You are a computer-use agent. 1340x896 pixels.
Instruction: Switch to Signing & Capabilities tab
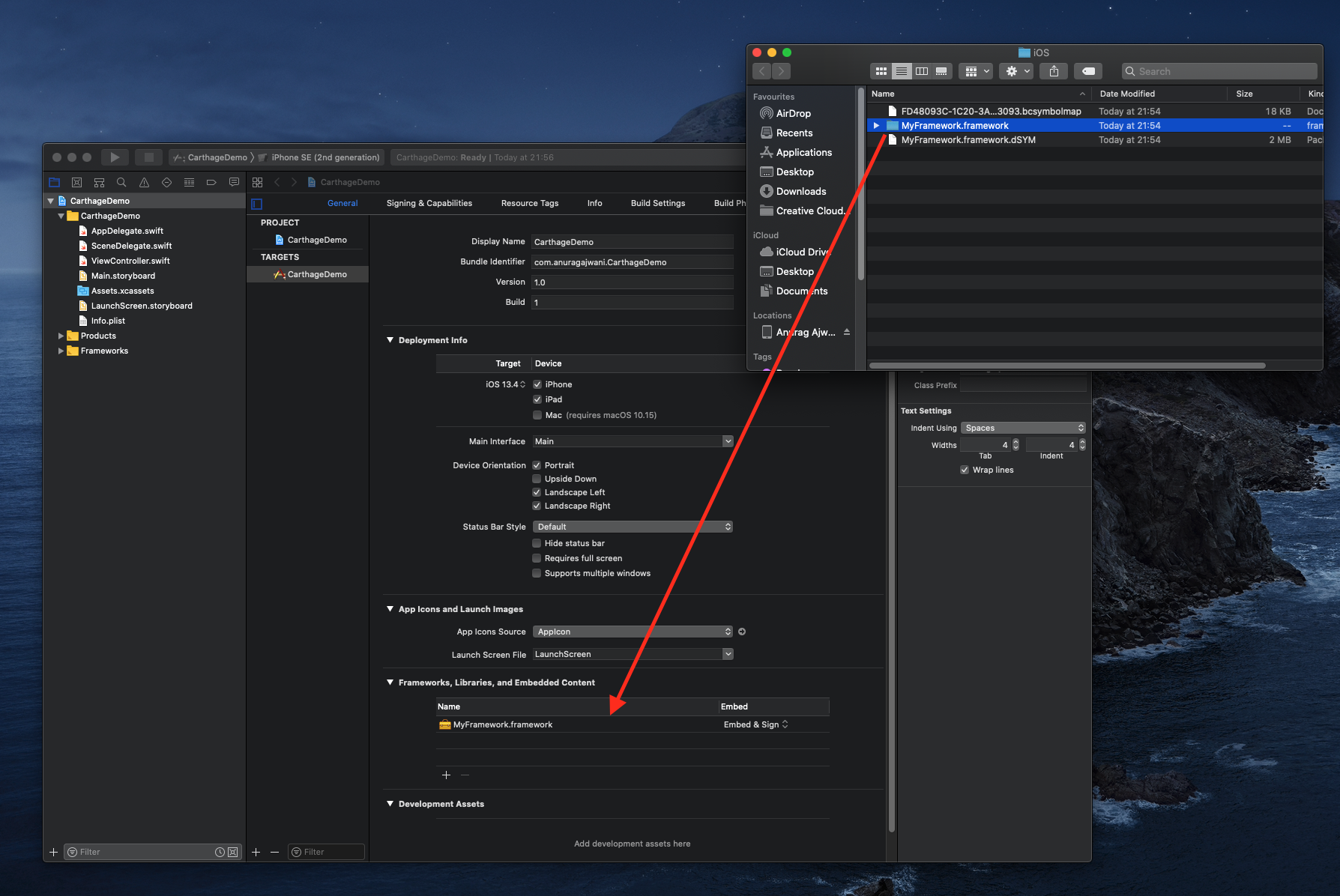[x=429, y=203]
